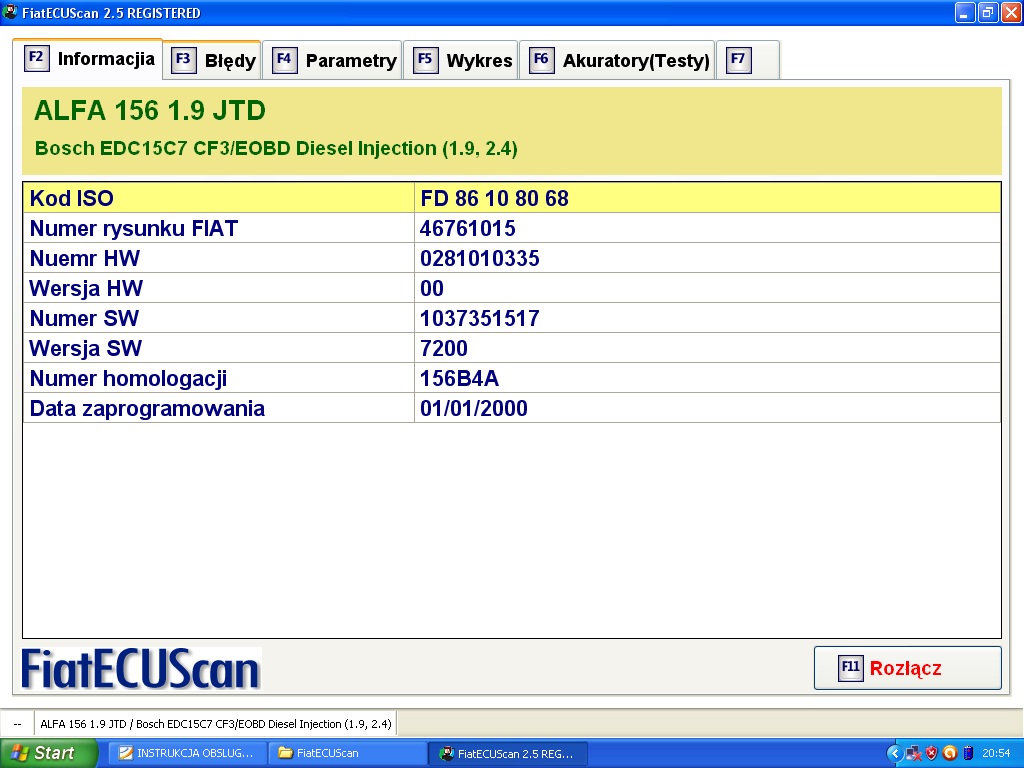
Task: Minimize the FiatECUScan window
Action: point(964,12)
